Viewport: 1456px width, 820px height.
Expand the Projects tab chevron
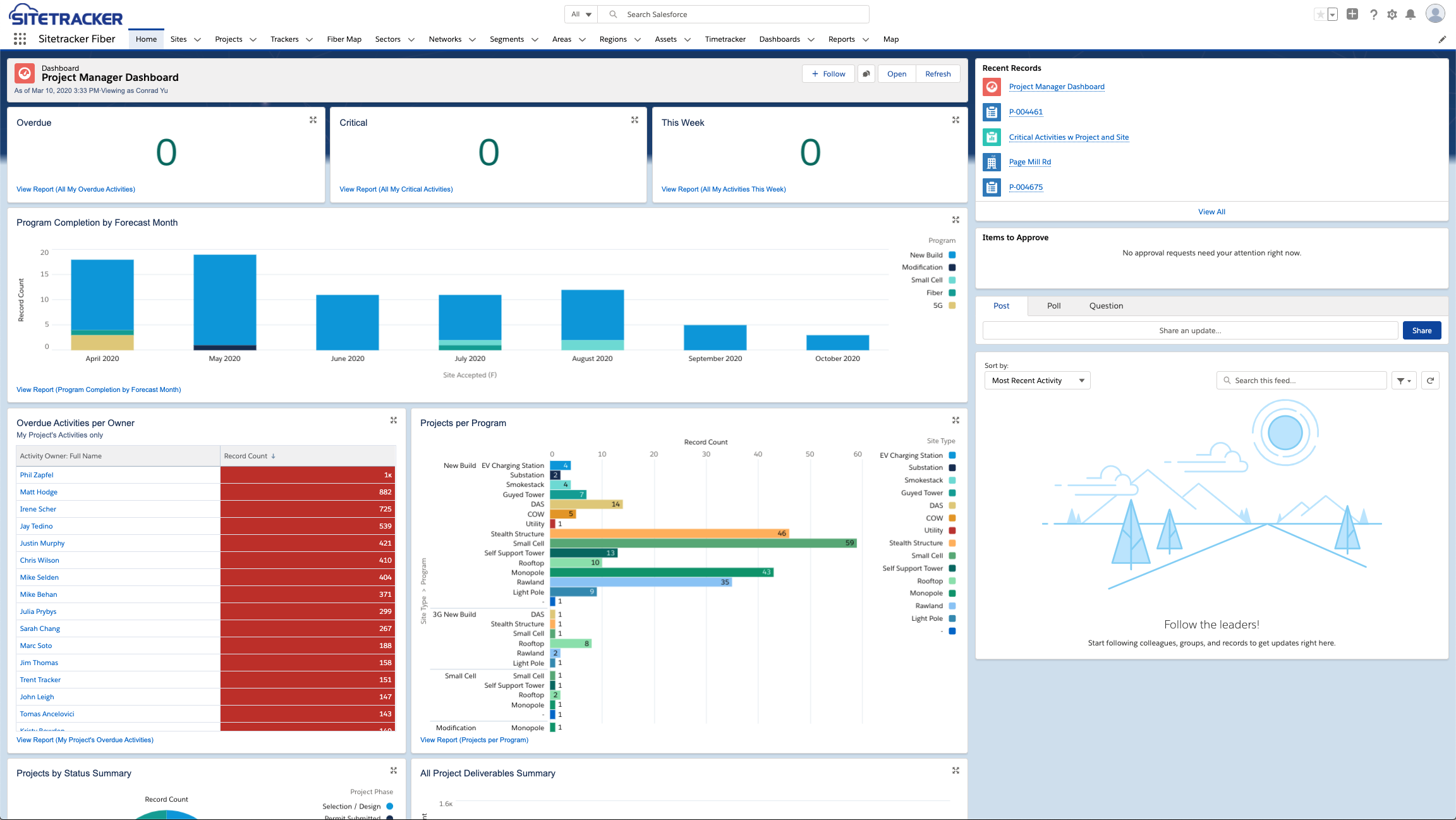pyautogui.click(x=253, y=40)
